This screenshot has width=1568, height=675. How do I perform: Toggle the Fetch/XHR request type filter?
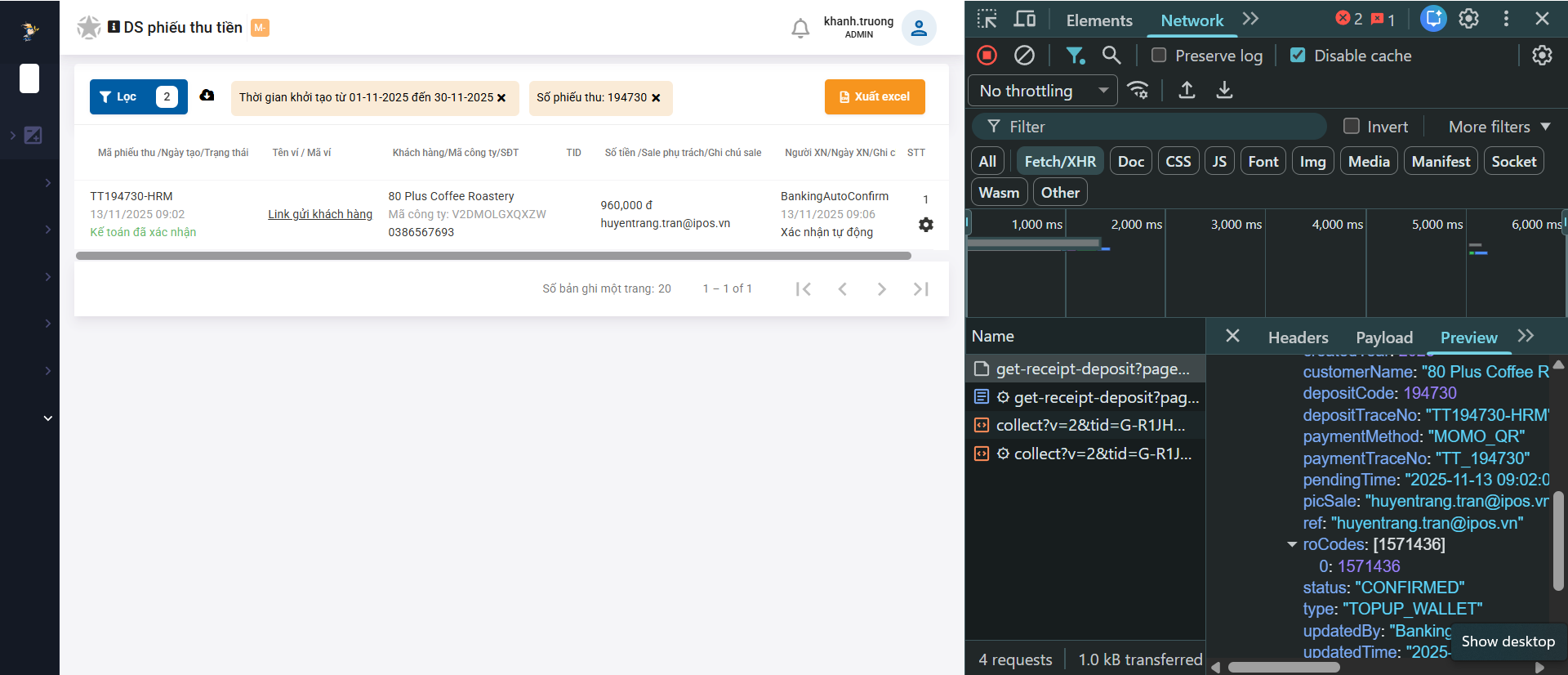(1060, 161)
